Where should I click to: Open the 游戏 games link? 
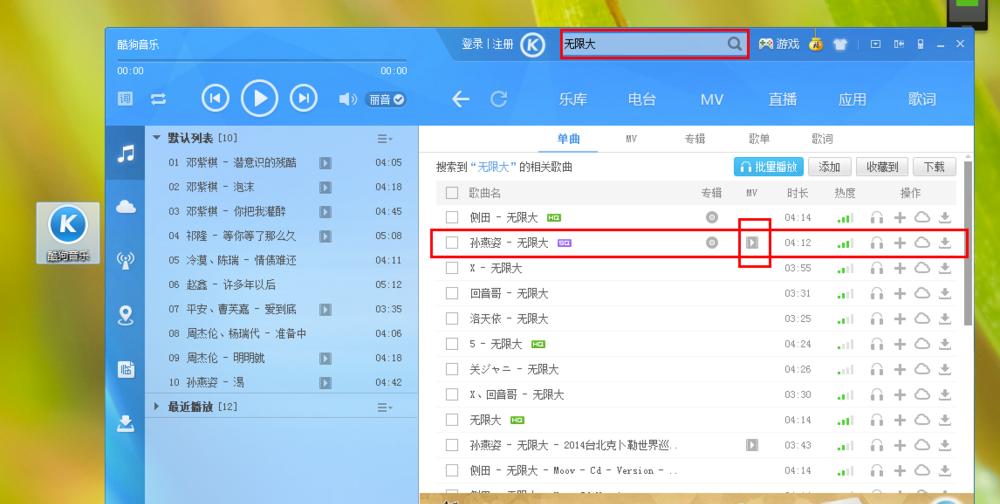[x=779, y=44]
